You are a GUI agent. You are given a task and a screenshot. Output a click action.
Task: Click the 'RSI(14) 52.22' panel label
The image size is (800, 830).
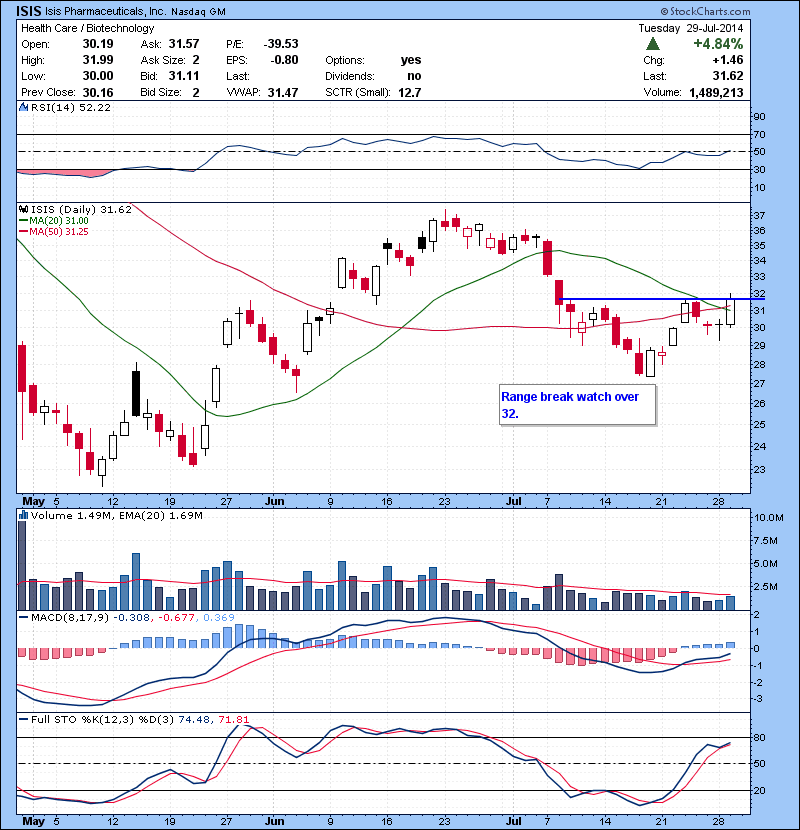(x=71, y=107)
